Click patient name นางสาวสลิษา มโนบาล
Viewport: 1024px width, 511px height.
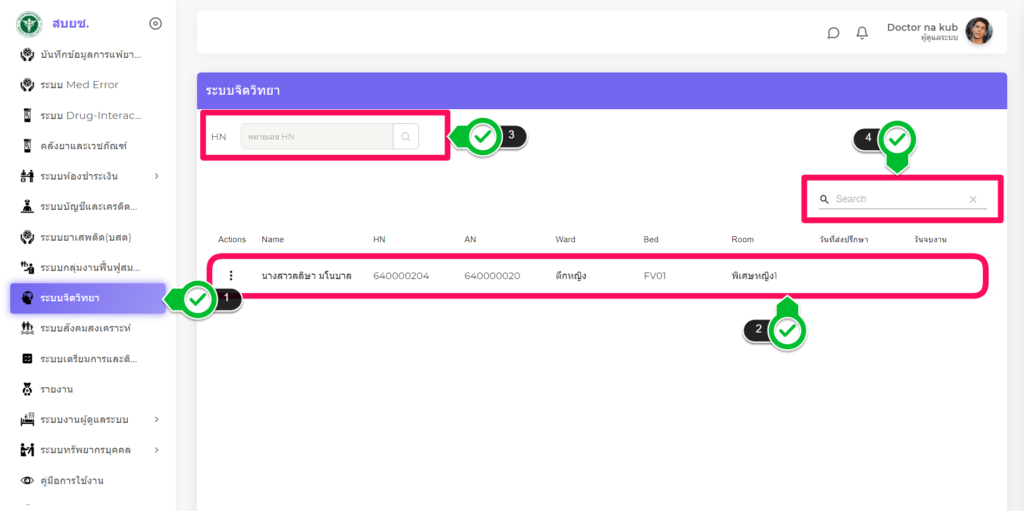(x=308, y=275)
